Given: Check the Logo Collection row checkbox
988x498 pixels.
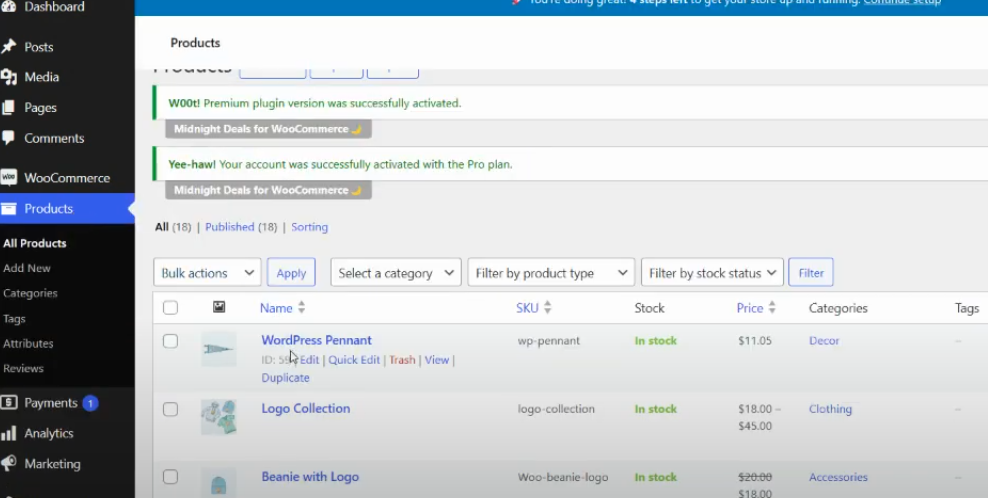Looking at the screenshot, I should click(x=170, y=409).
